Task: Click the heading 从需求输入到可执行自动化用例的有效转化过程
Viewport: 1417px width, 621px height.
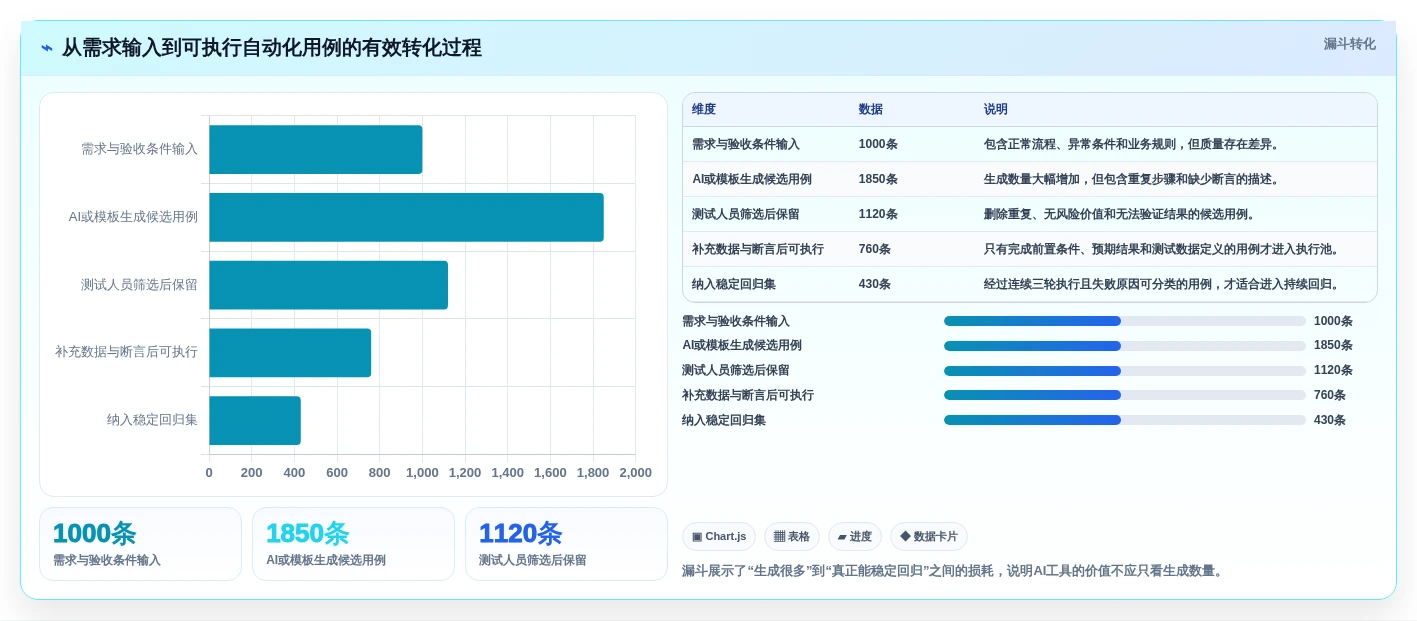Action: [x=272, y=48]
